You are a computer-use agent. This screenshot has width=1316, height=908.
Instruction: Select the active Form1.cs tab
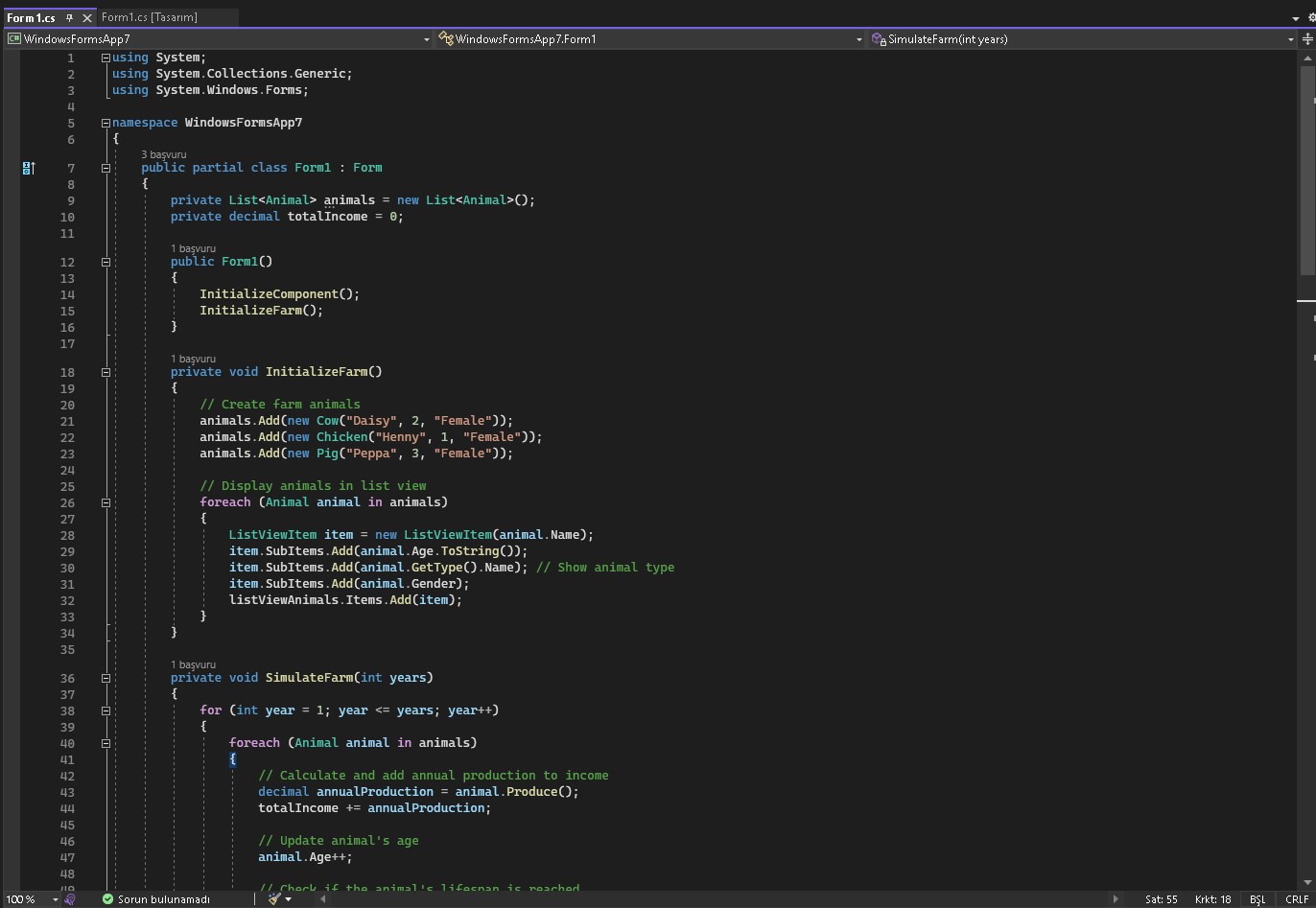pos(34,16)
